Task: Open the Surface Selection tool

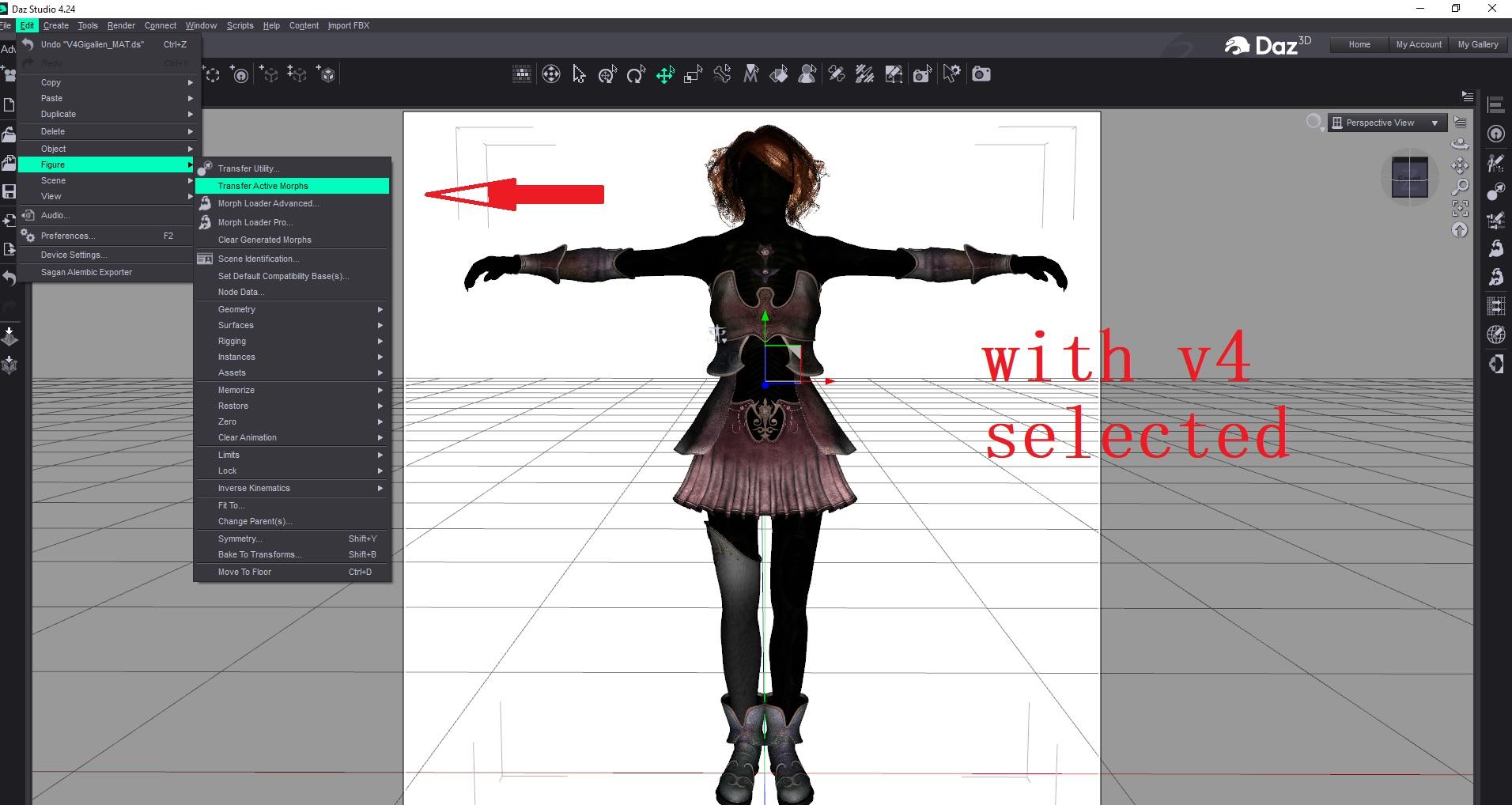Action: pyautogui.click(x=779, y=74)
